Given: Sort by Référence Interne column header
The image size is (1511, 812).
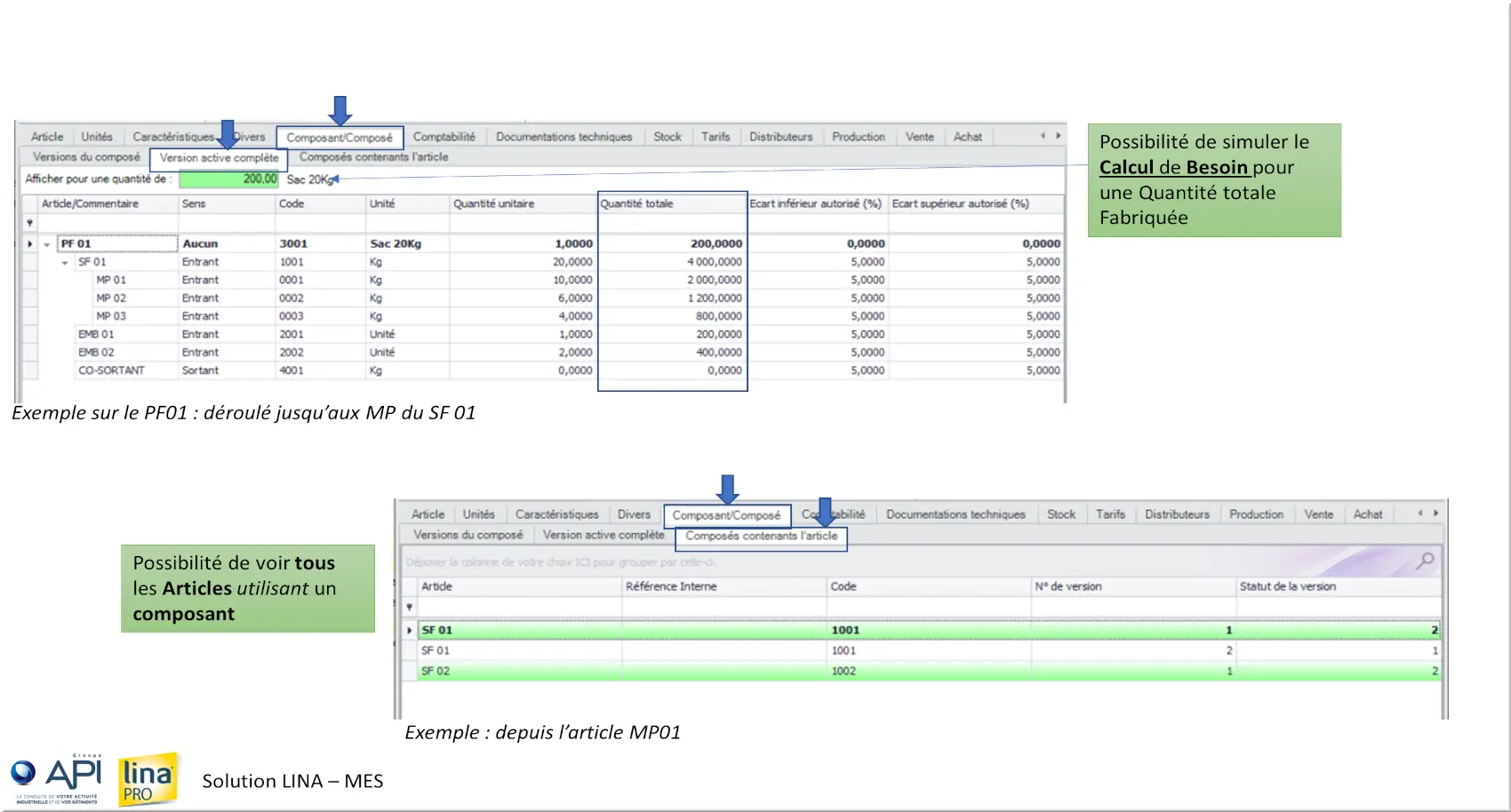Looking at the screenshot, I should tap(724, 586).
